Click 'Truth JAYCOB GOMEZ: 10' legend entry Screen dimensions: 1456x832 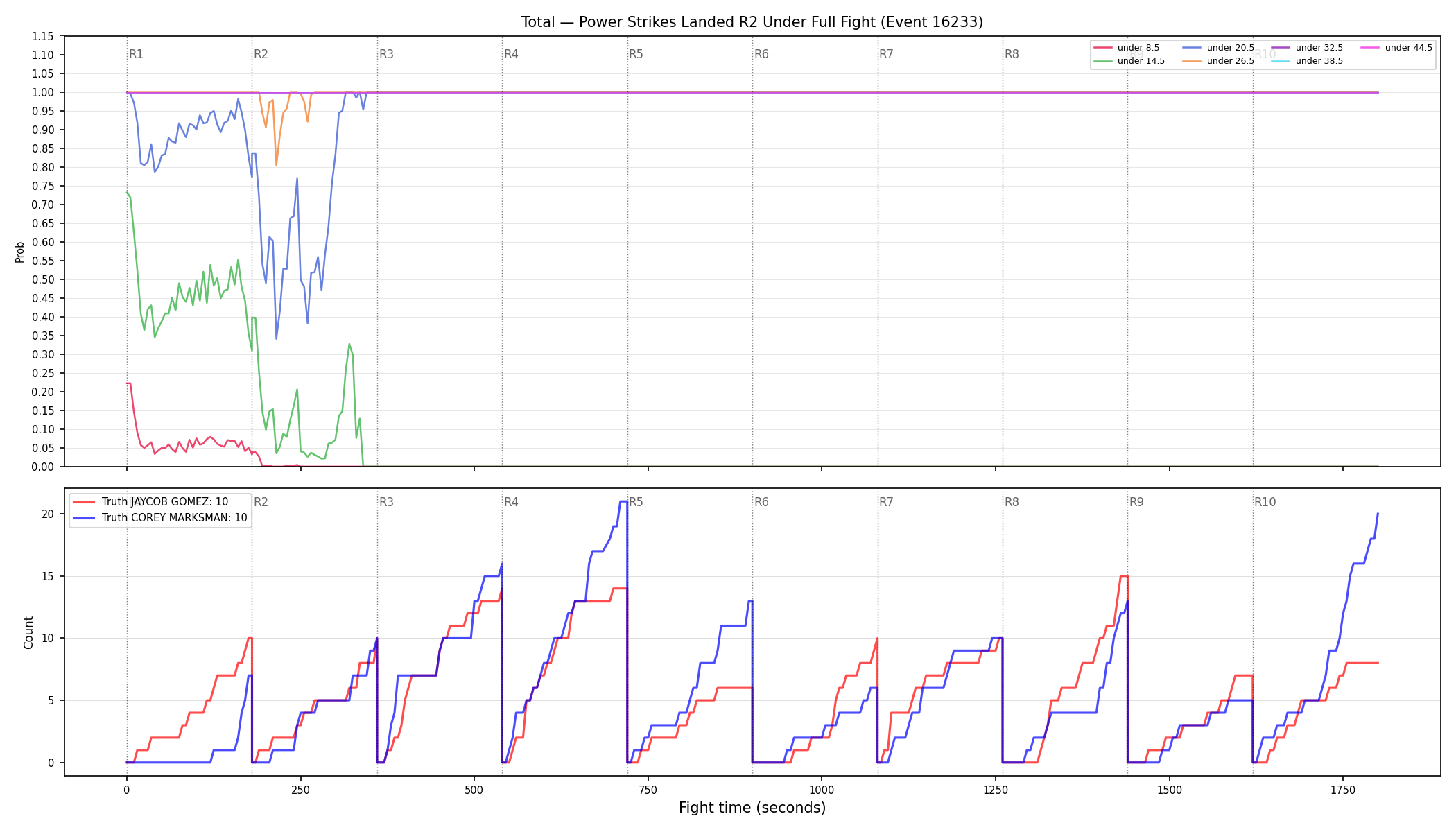pyautogui.click(x=165, y=502)
